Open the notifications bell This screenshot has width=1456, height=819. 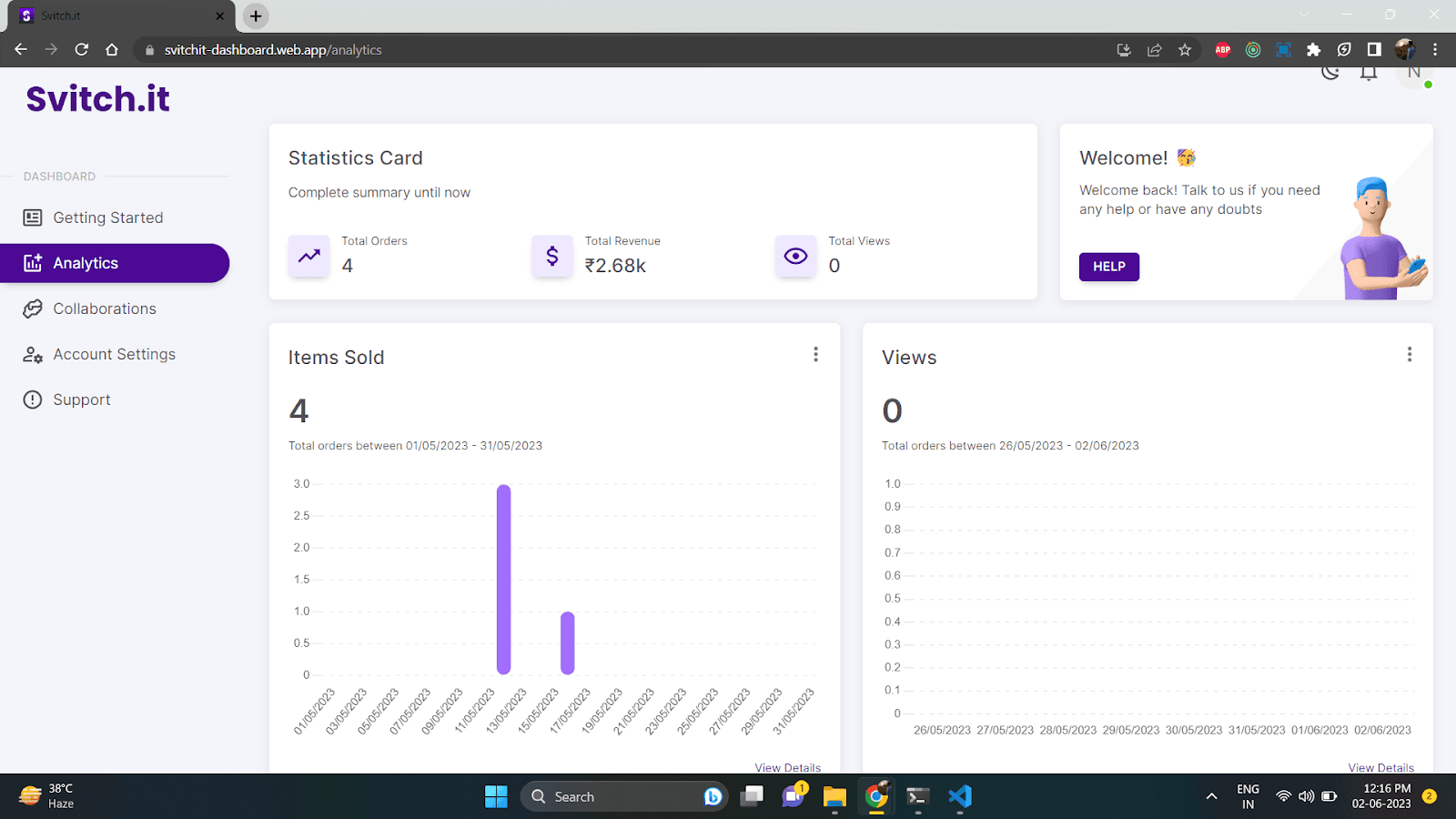click(x=1369, y=73)
